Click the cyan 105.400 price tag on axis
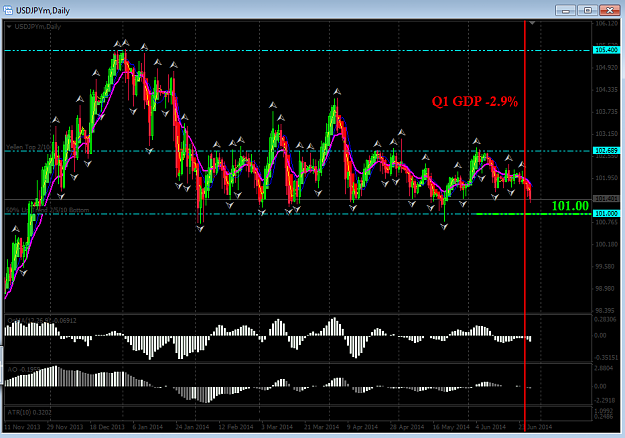Image resolution: width=625 pixels, height=438 pixels. click(606, 50)
